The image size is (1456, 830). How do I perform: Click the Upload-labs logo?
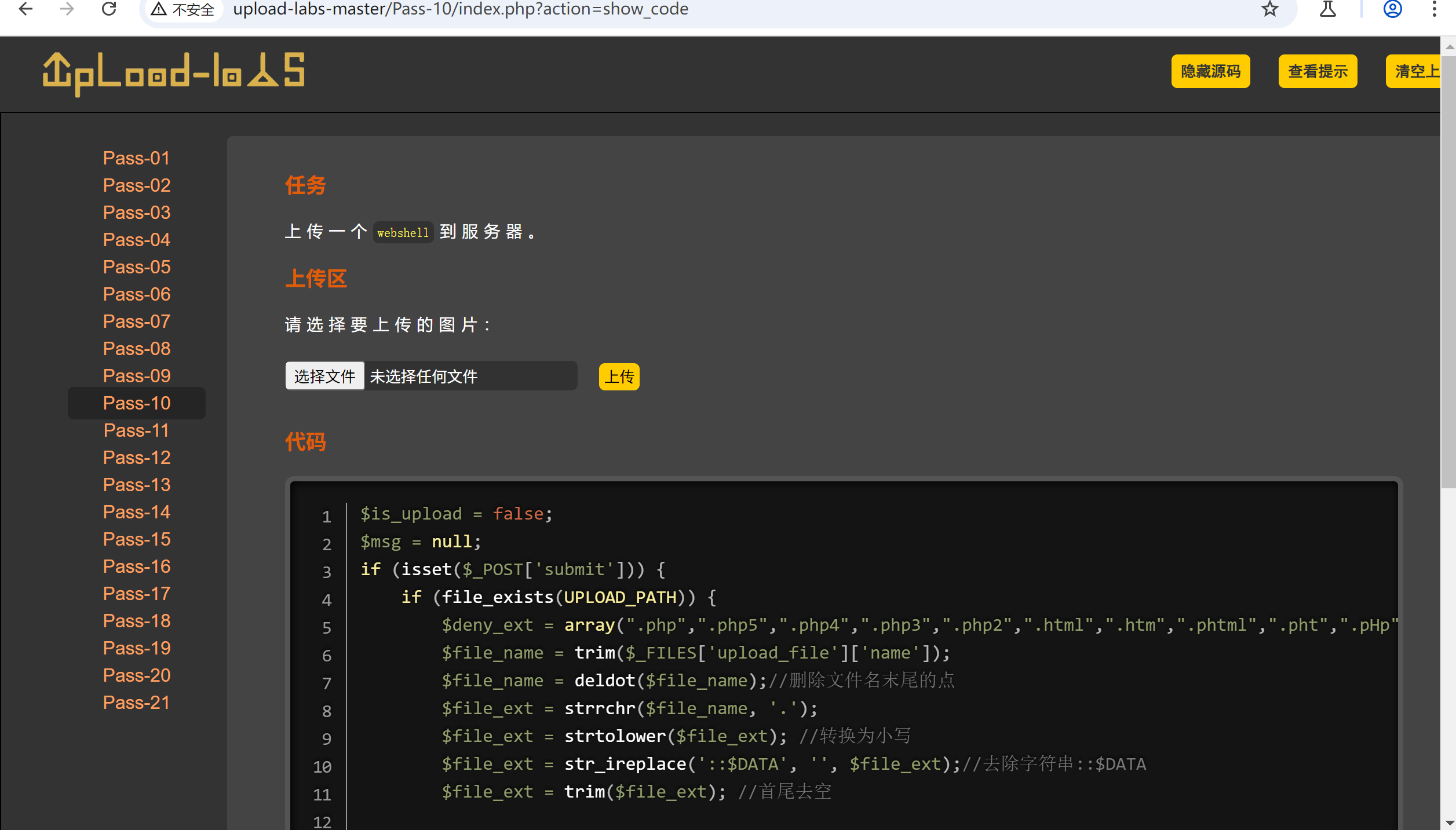pyautogui.click(x=174, y=74)
